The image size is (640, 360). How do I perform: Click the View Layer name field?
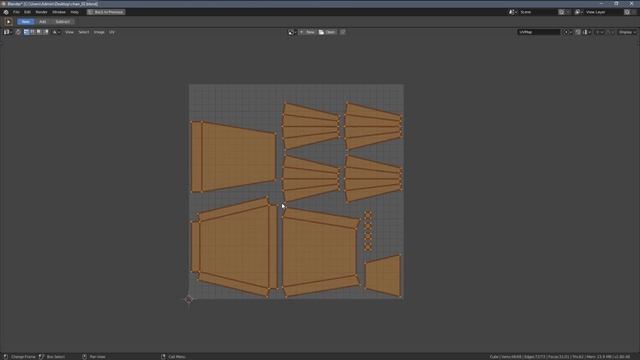[x=603, y=12]
